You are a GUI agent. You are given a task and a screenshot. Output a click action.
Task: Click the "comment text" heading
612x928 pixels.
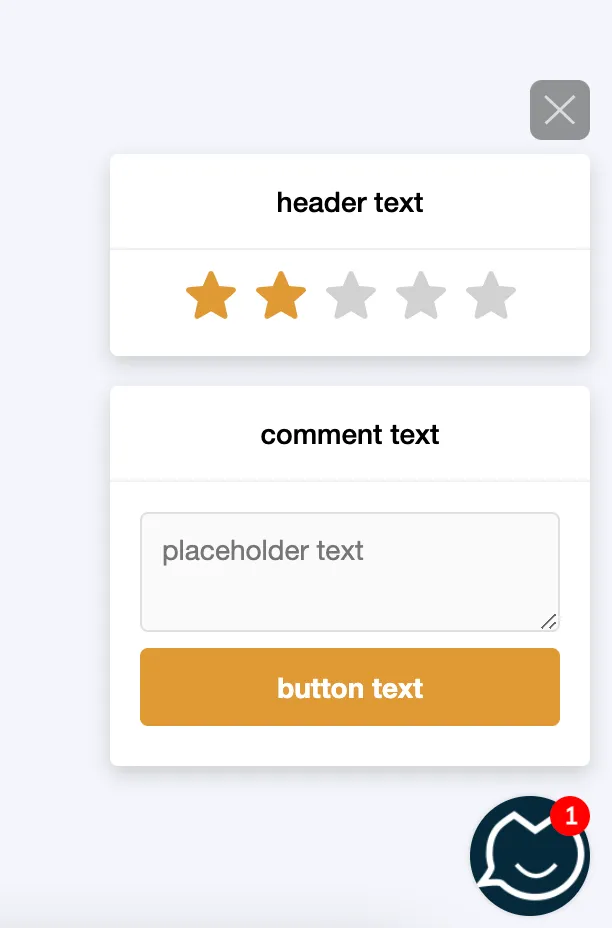pos(350,435)
